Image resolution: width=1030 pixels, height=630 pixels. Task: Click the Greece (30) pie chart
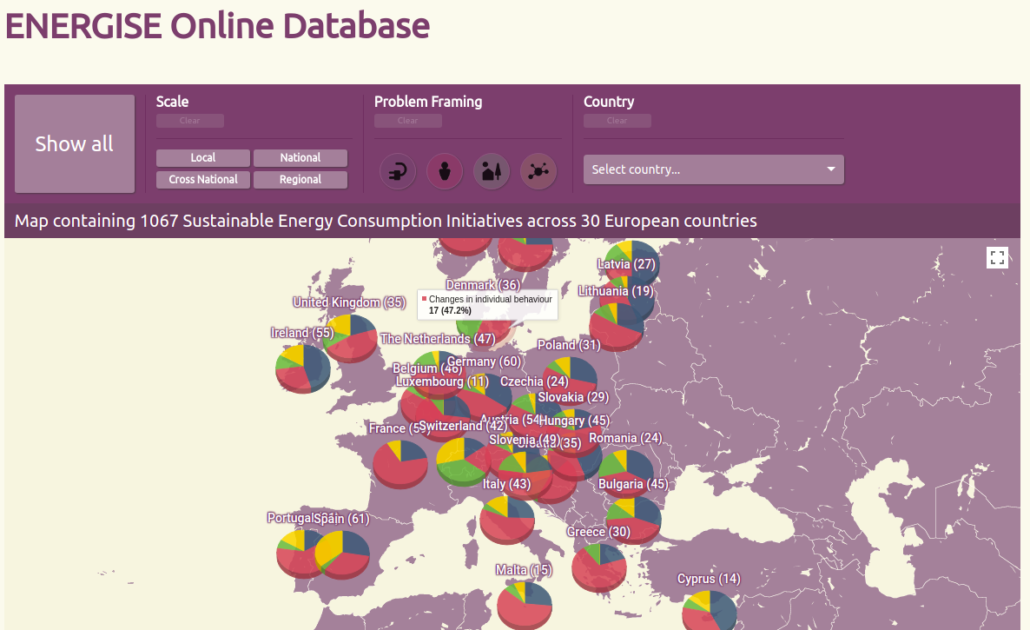[x=599, y=566]
